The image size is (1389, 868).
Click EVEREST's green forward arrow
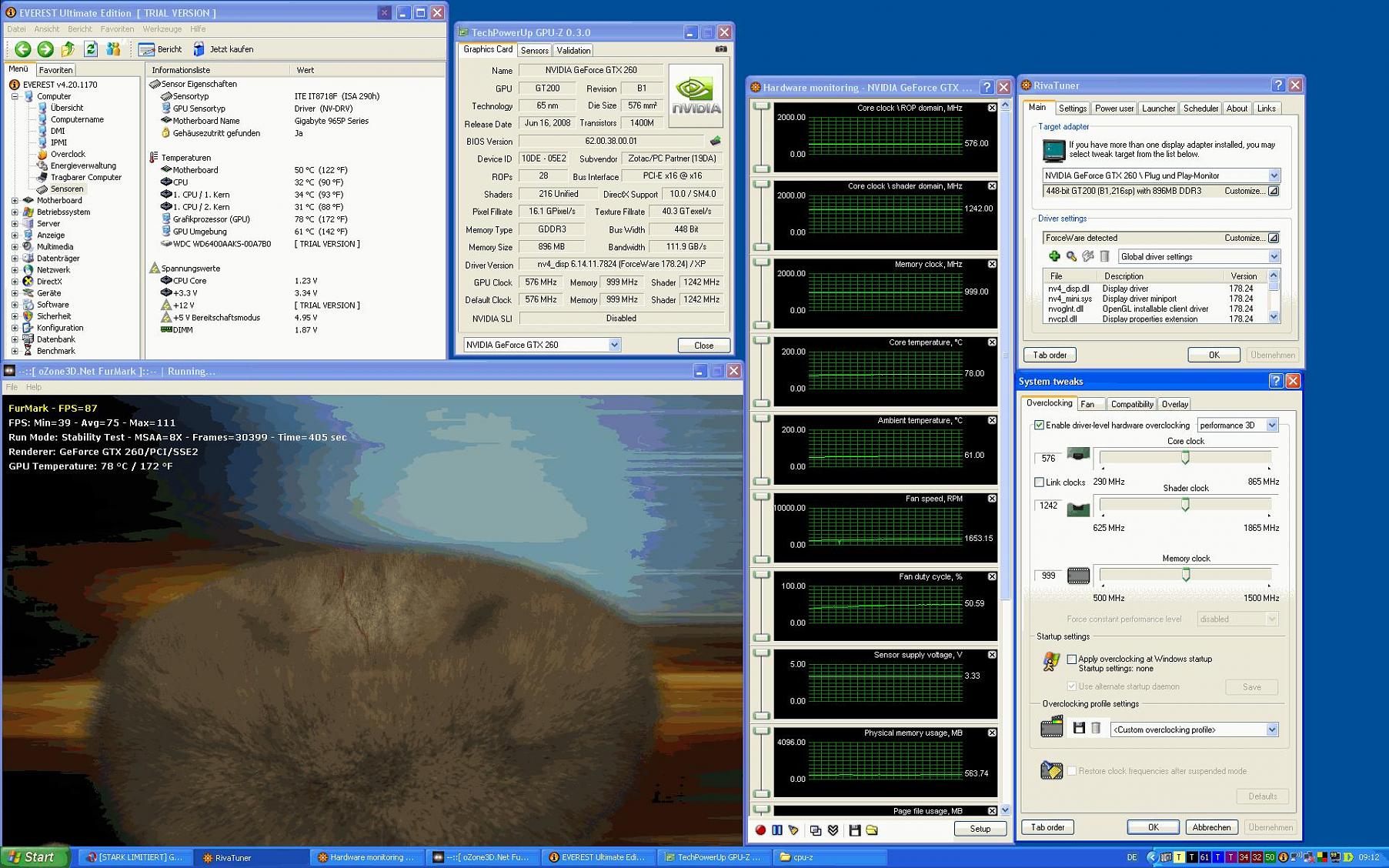(x=45, y=49)
